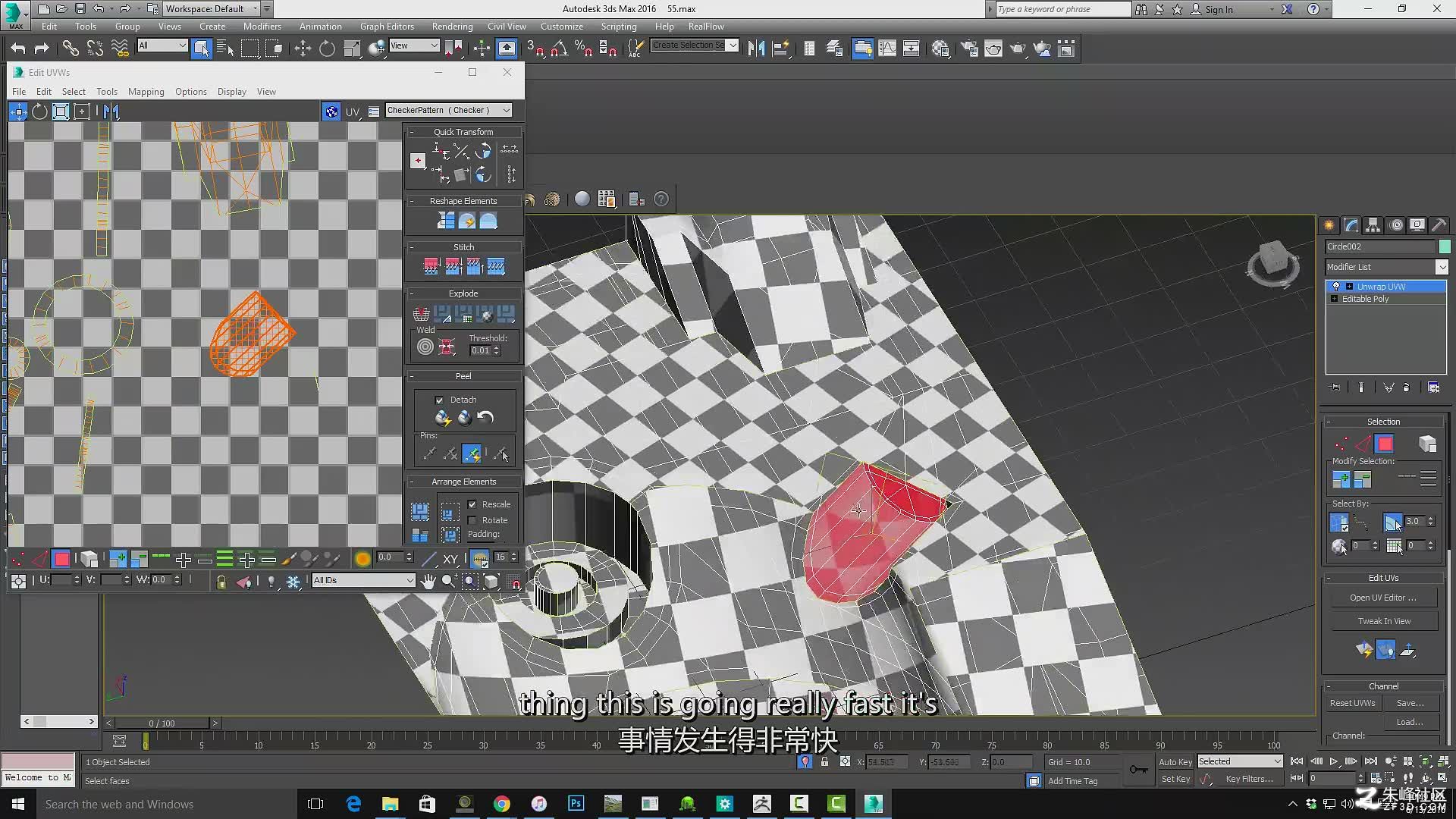
Task: Click the Undo arrow in main toolbar
Action: [18, 49]
